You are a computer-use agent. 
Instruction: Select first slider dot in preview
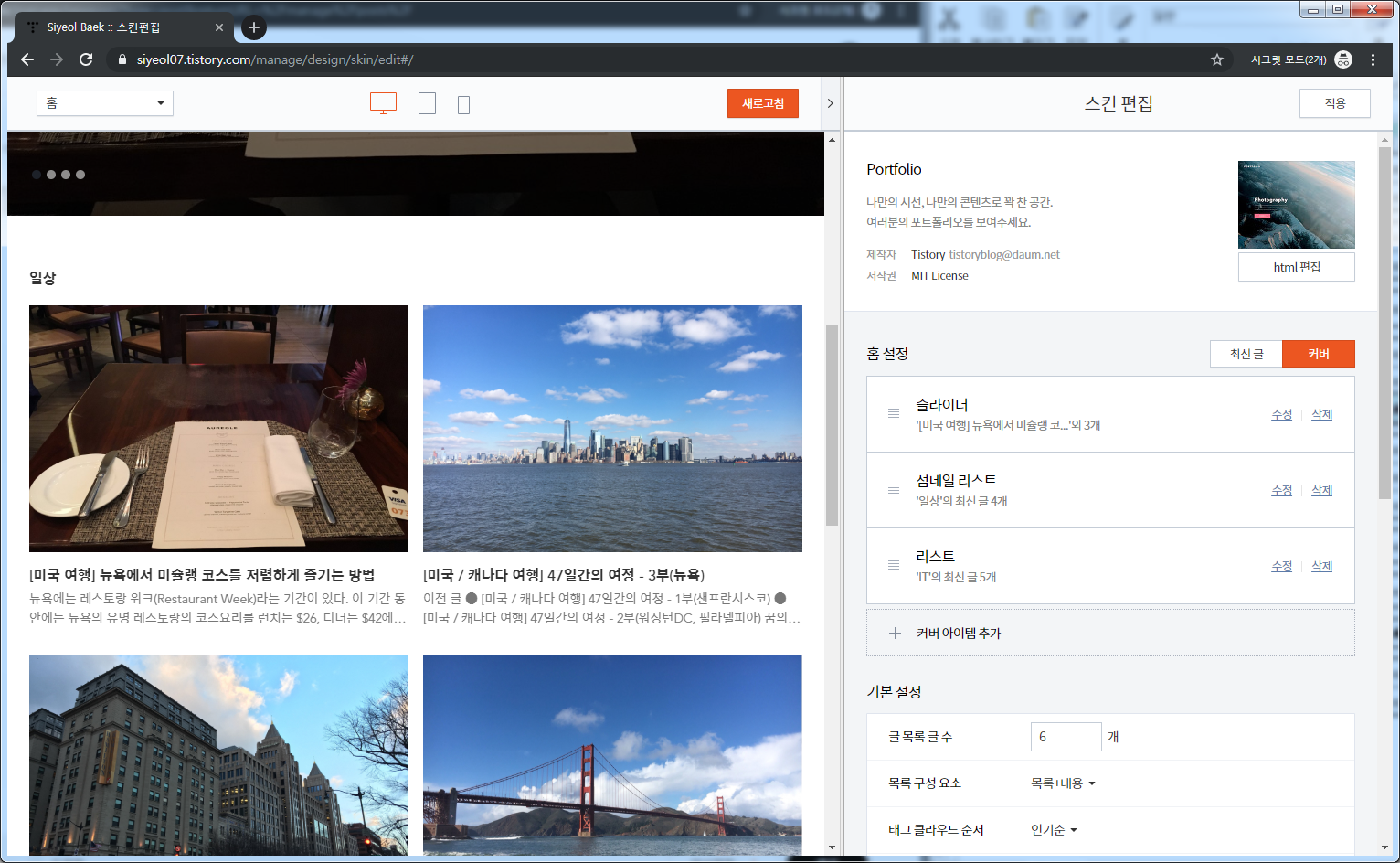pyautogui.click(x=37, y=175)
